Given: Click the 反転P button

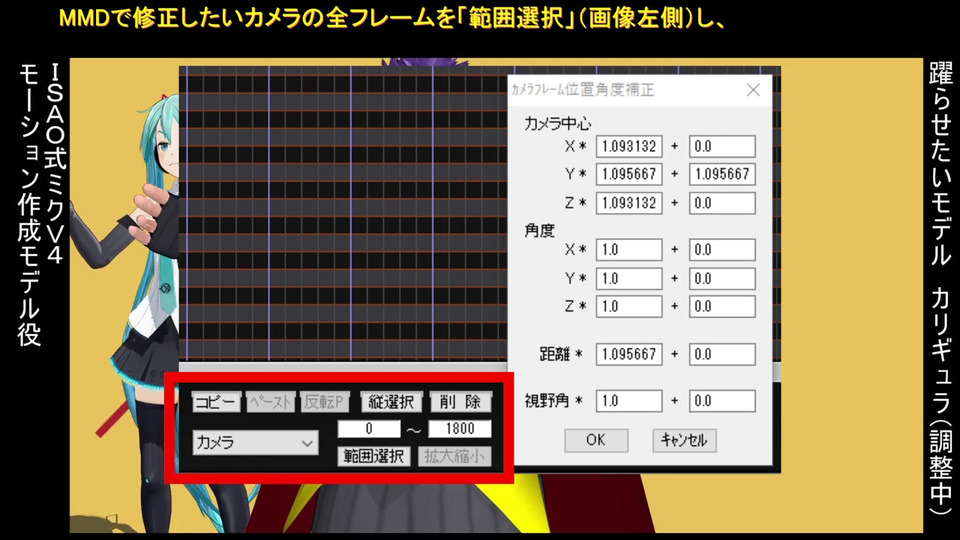Looking at the screenshot, I should pos(324,402).
